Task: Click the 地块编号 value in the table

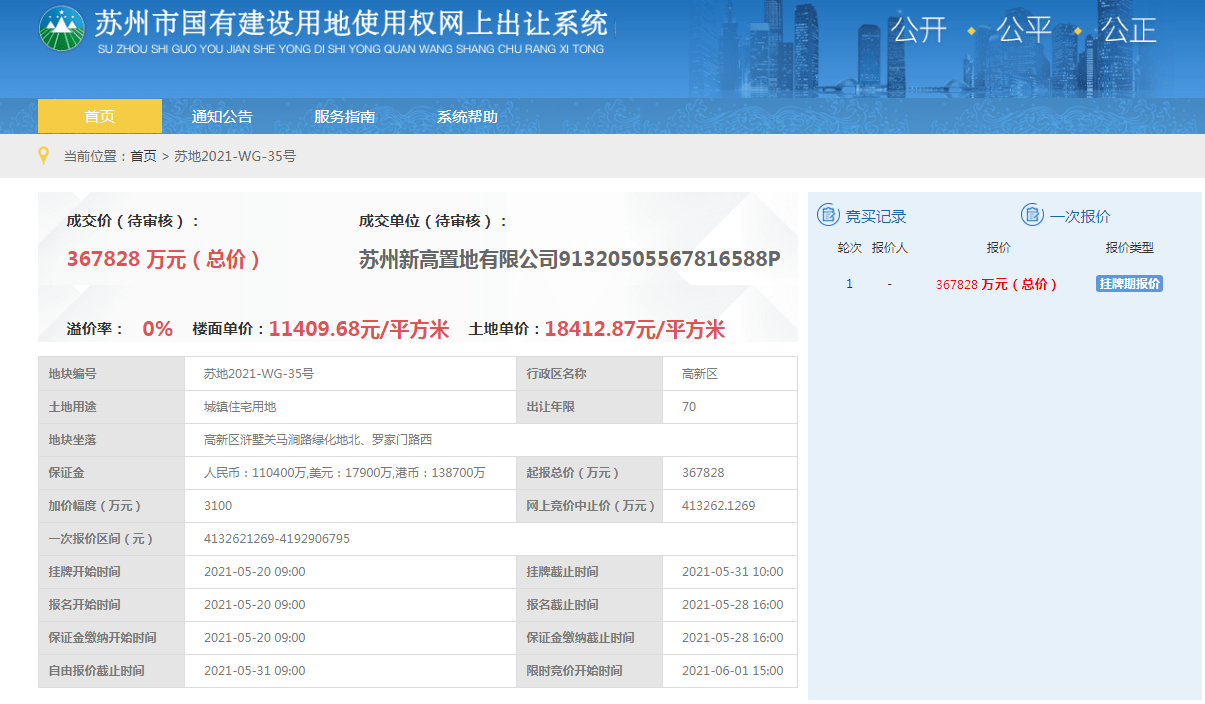Action: (259, 374)
